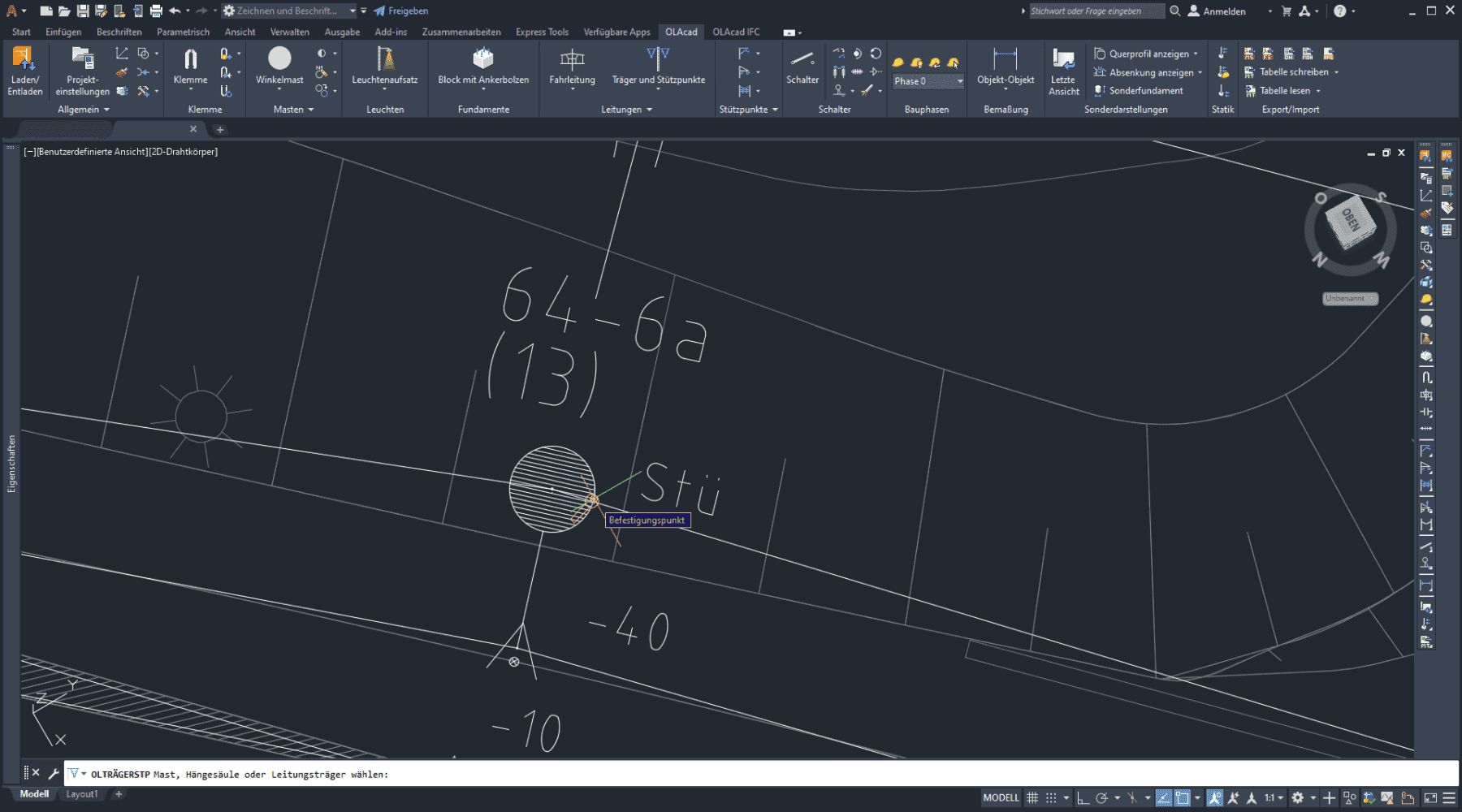This screenshot has width=1462, height=812.
Task: Choose the Leuchtenaufsatz tool
Action: click(384, 59)
